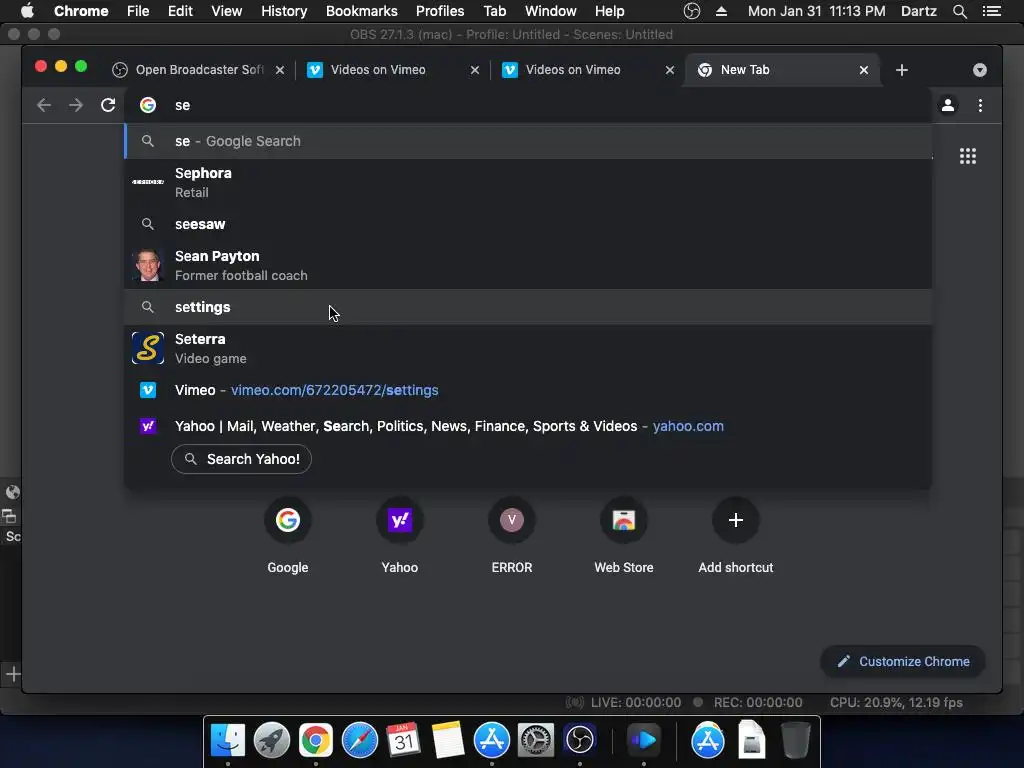Open the History menu

[x=284, y=11]
